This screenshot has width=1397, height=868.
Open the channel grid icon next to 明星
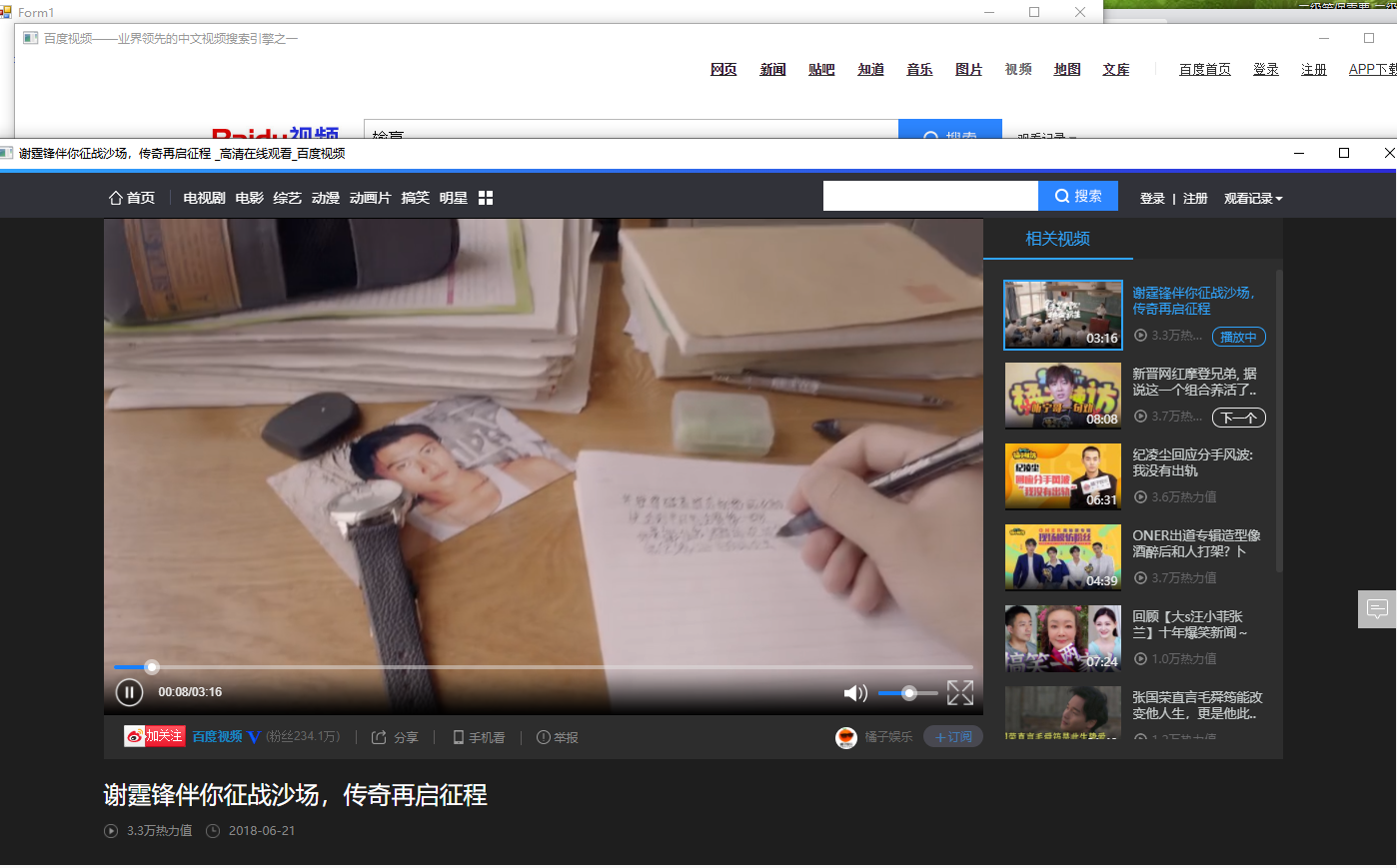(x=485, y=197)
